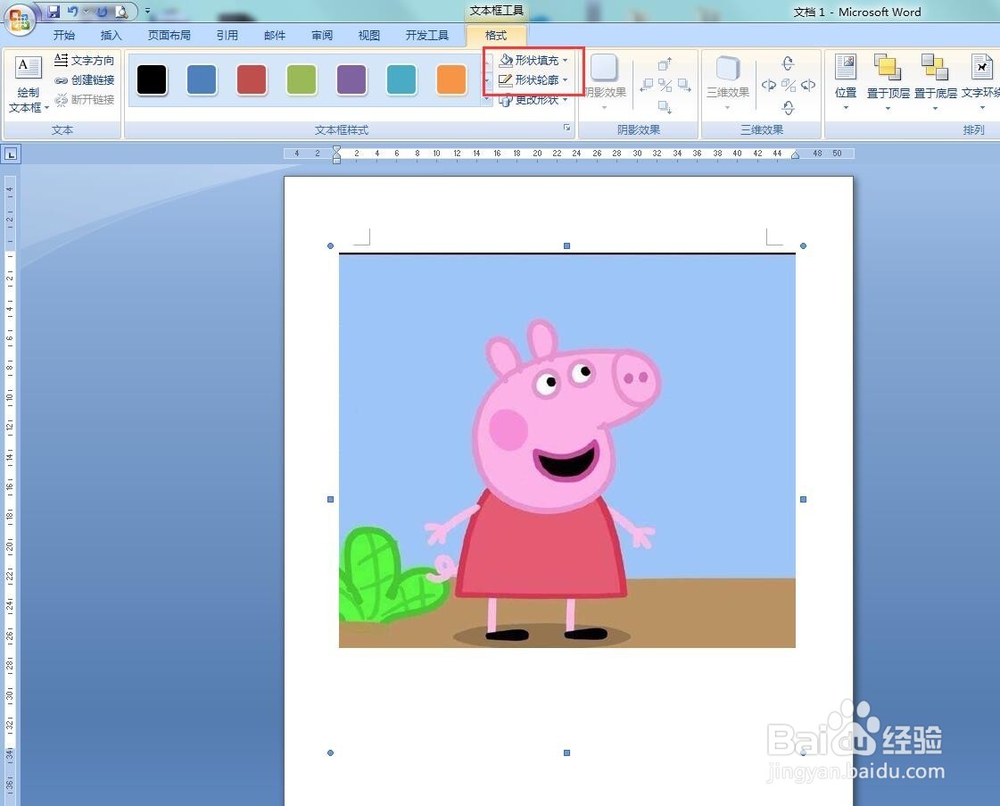Click the tab selector at ruler corner
The width and height of the screenshot is (1000, 806).
11,154
